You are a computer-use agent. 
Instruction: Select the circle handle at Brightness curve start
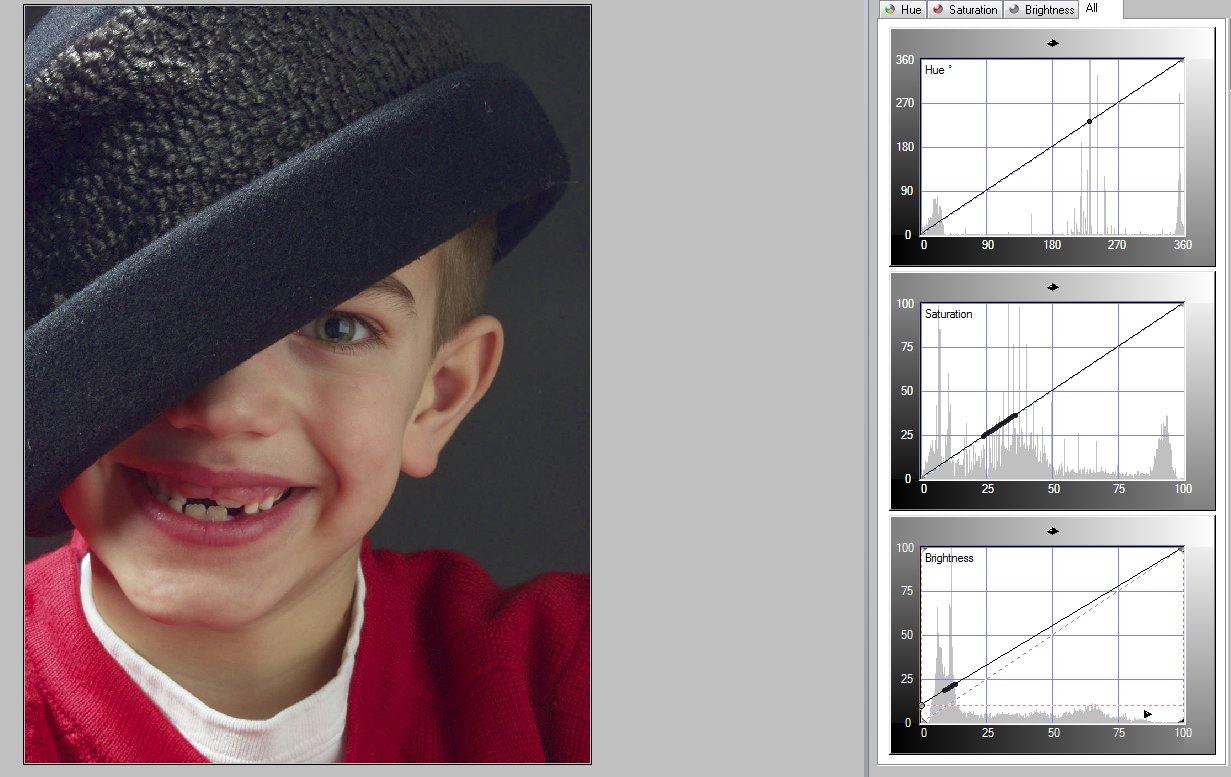[x=921, y=706]
